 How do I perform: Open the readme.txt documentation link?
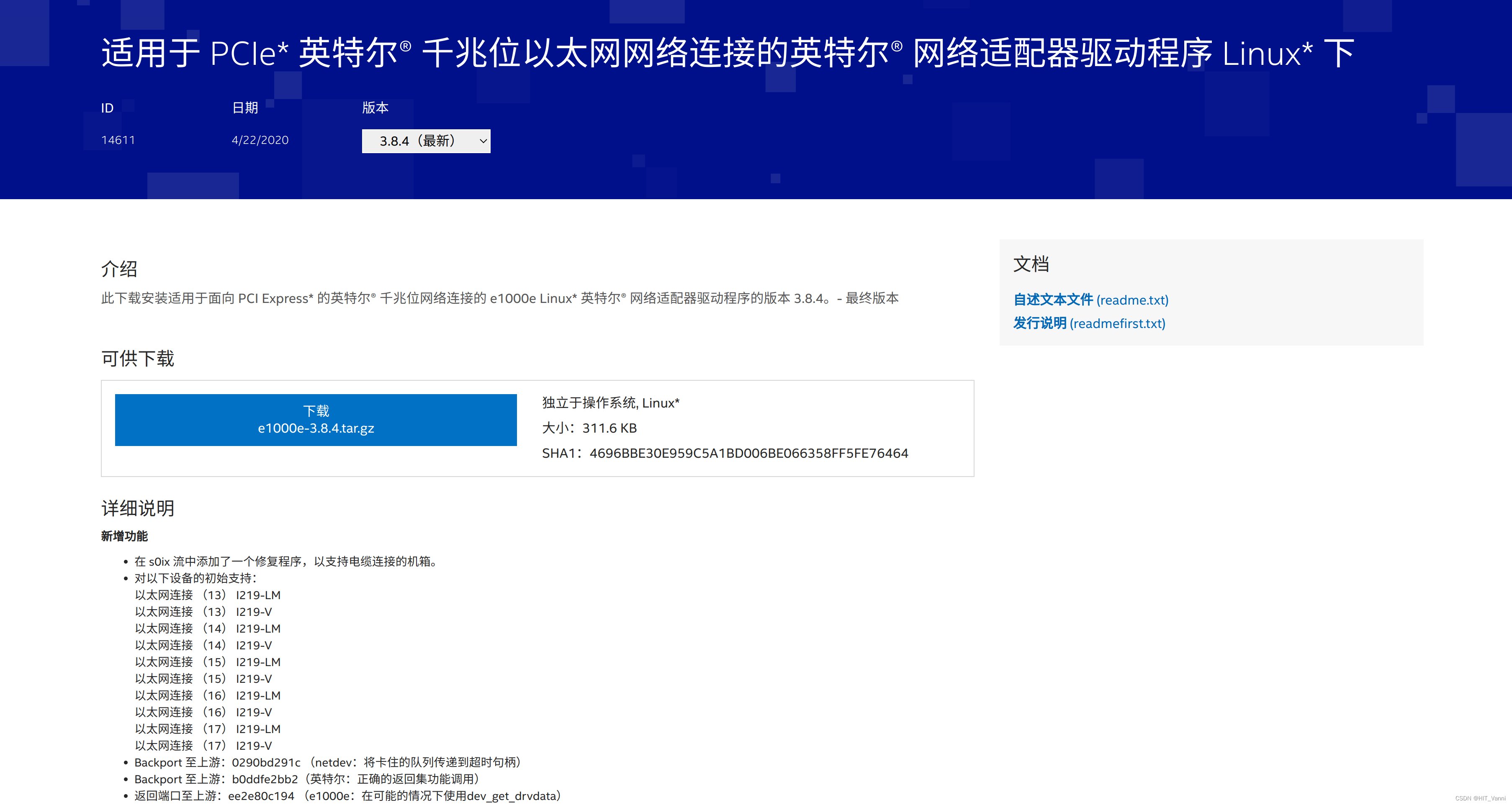pyautogui.click(x=1090, y=300)
